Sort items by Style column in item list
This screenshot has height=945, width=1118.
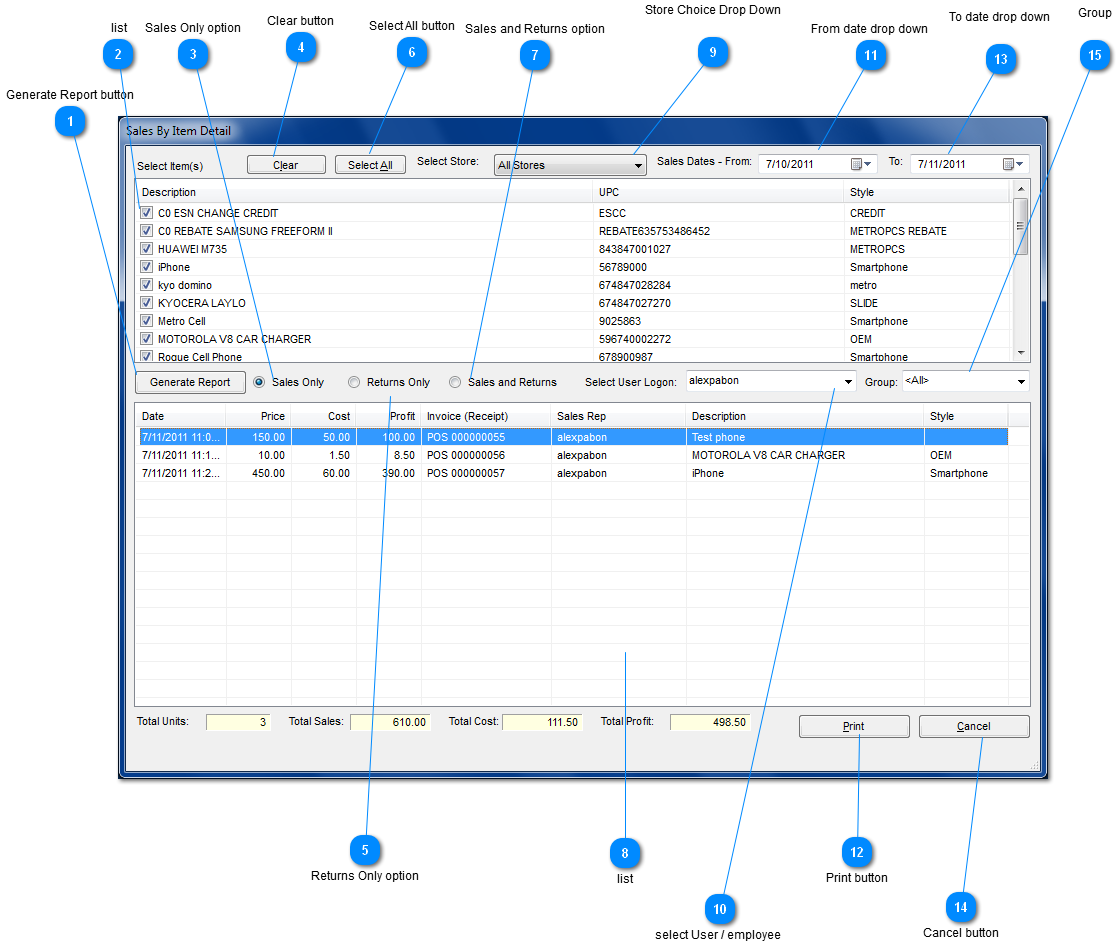[927, 193]
